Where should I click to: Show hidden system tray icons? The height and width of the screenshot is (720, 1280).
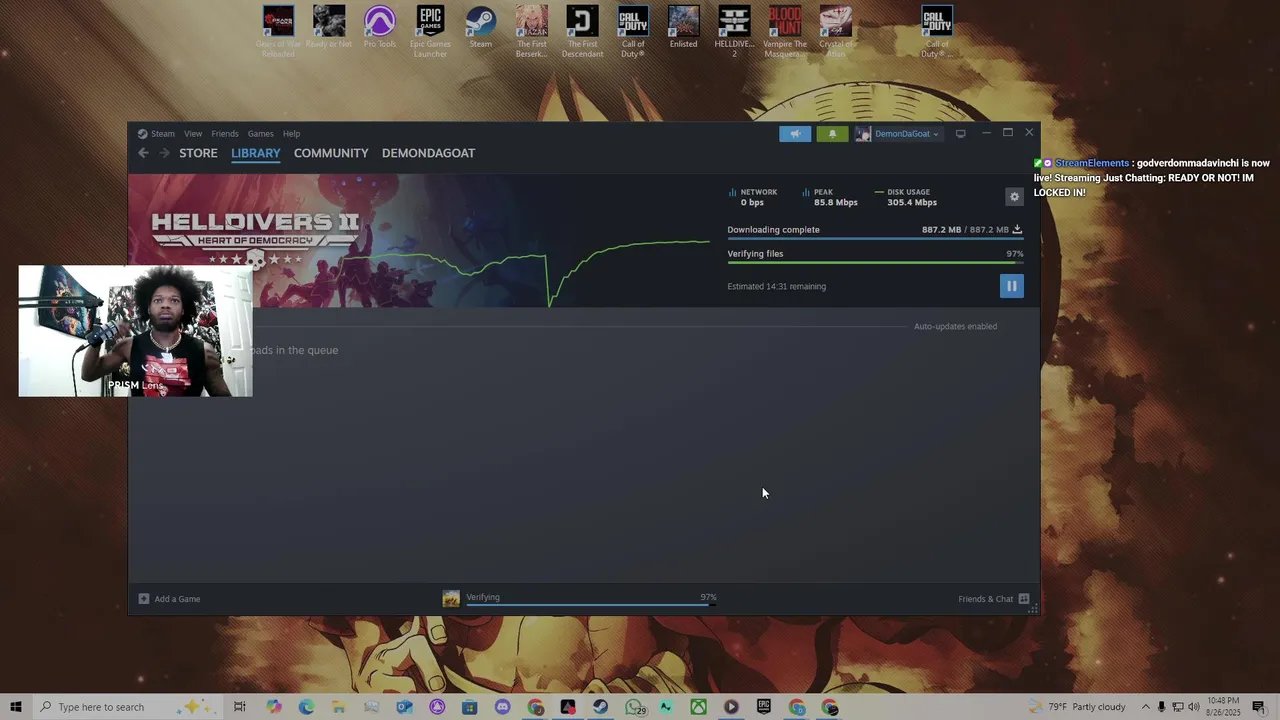pos(1146,707)
